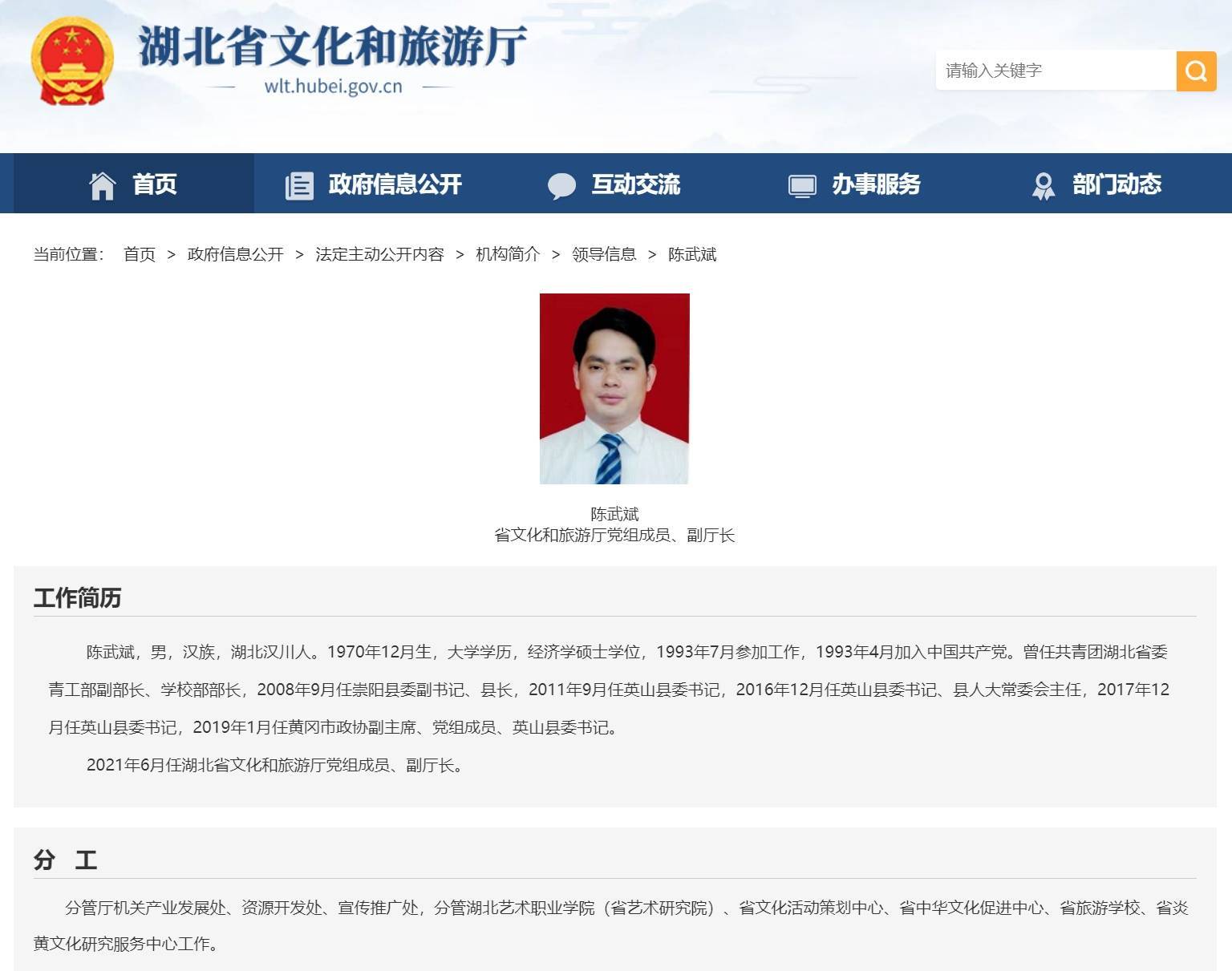Focus the 请输入关键字 search field
1232x971 pixels.
[x=1056, y=71]
